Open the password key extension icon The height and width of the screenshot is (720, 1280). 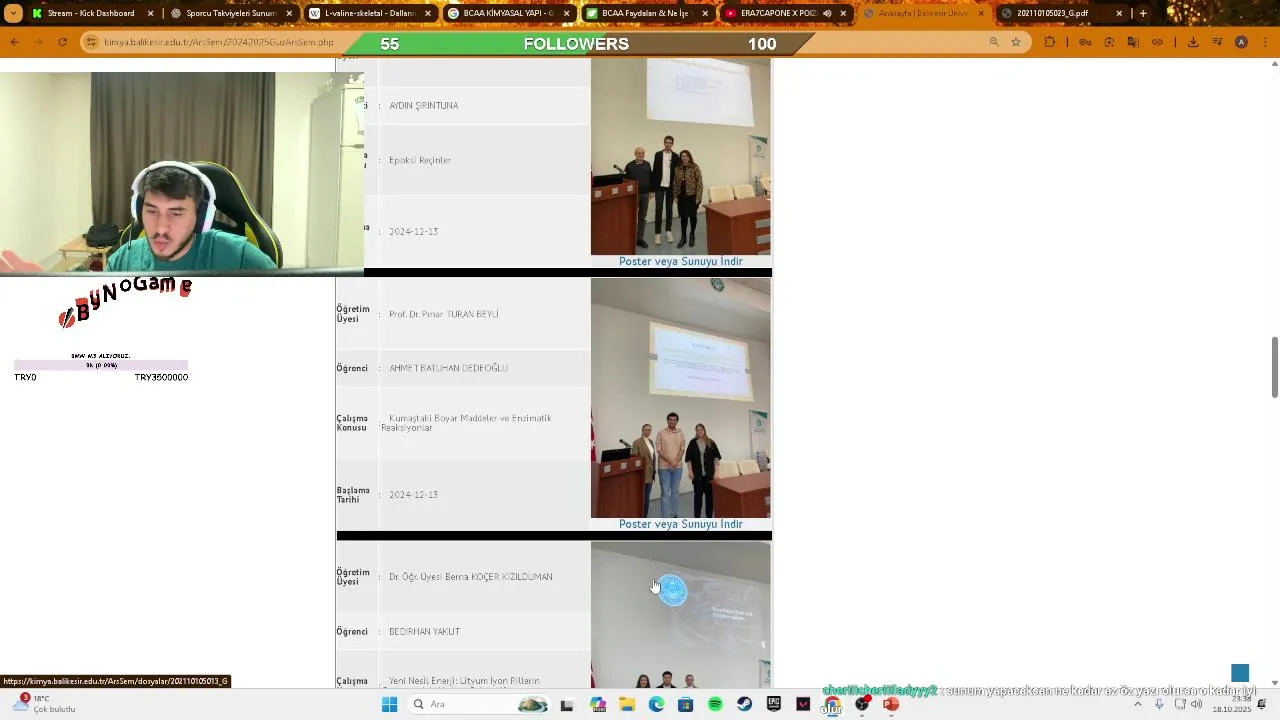click(x=1085, y=42)
